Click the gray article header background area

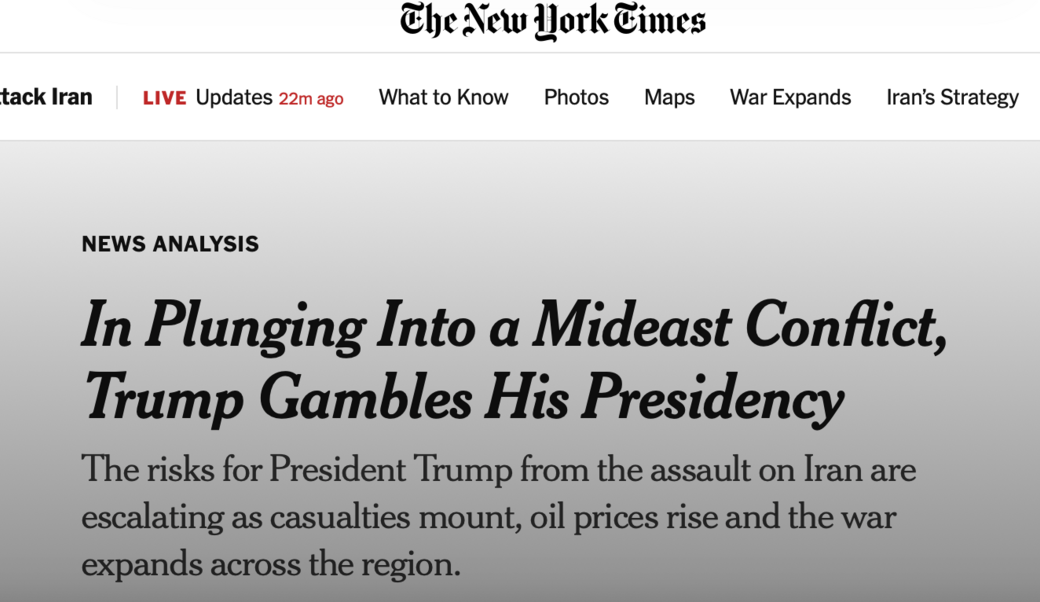click(x=520, y=190)
